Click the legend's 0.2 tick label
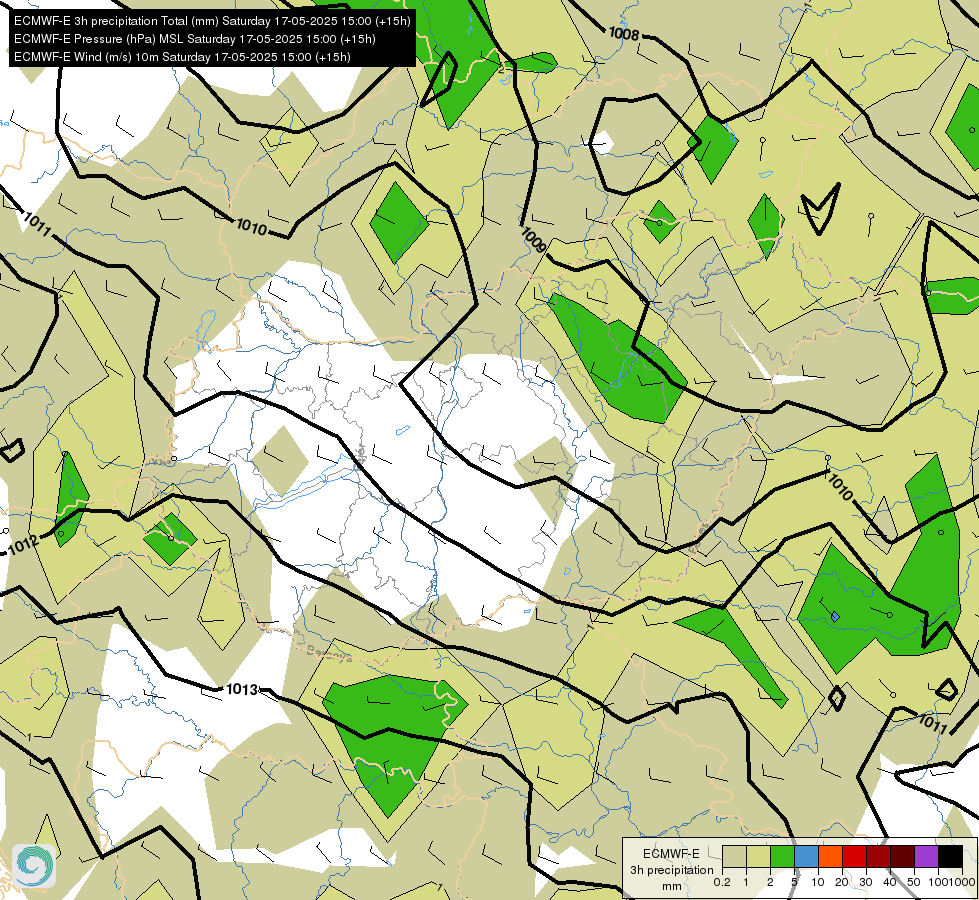979x900 pixels. pyautogui.click(x=722, y=882)
